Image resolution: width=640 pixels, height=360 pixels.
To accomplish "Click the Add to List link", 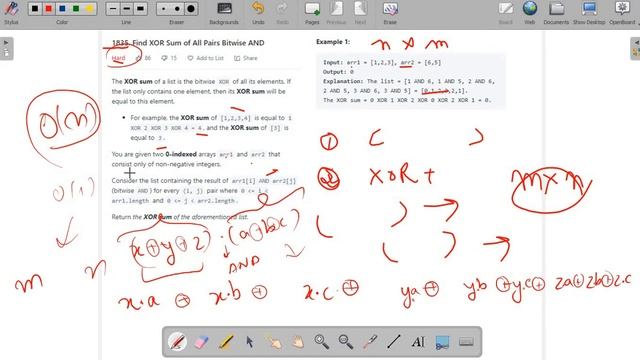I will click(206, 58).
